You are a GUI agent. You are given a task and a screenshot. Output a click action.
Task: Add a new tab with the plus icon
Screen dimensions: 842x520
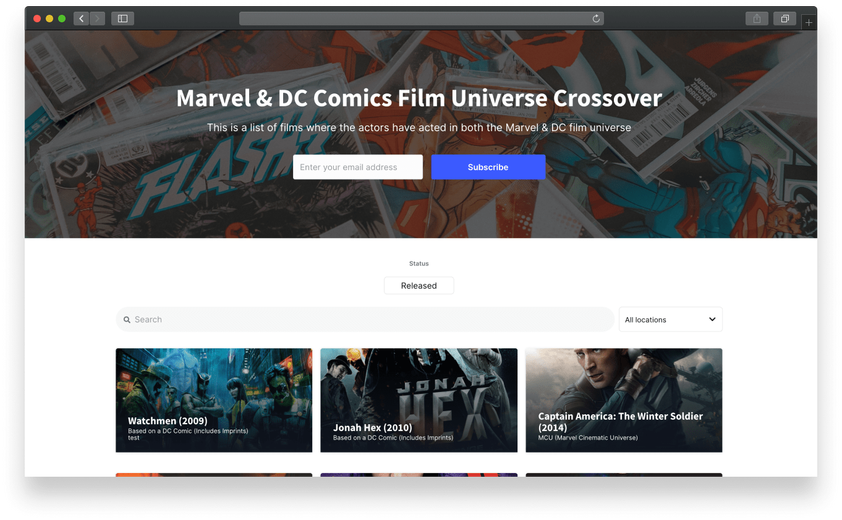(x=808, y=23)
